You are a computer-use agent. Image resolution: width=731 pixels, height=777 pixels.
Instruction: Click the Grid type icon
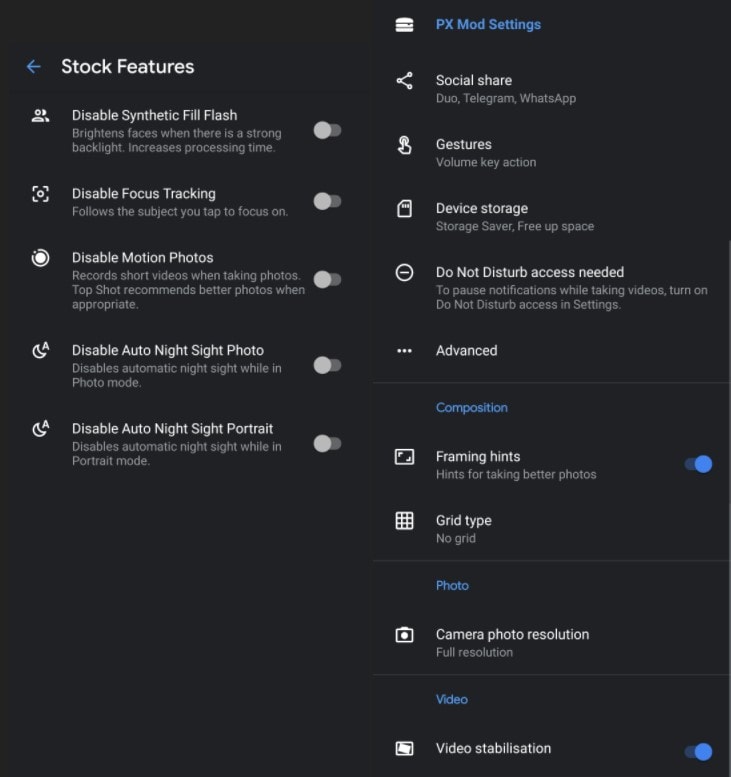(404, 521)
